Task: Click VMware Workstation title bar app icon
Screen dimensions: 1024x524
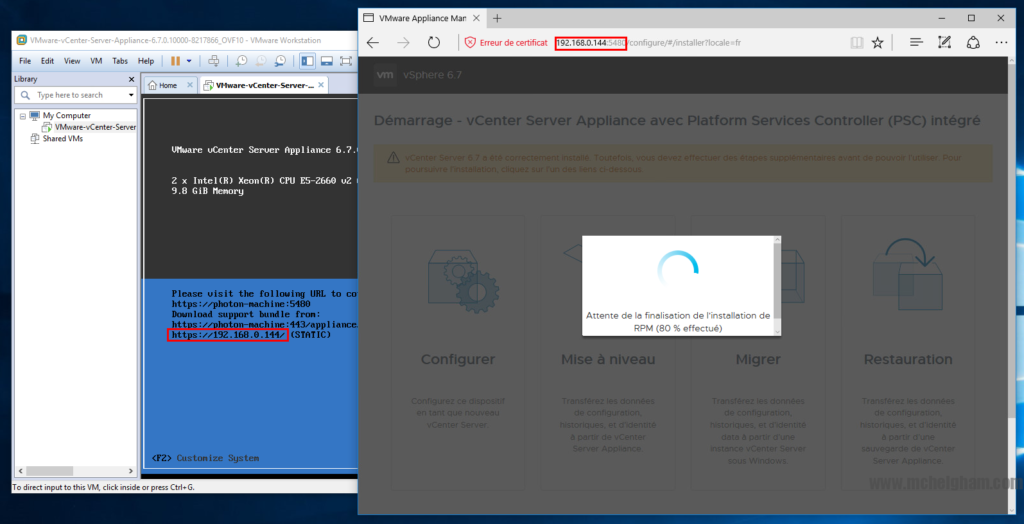Action: pyautogui.click(x=22, y=39)
